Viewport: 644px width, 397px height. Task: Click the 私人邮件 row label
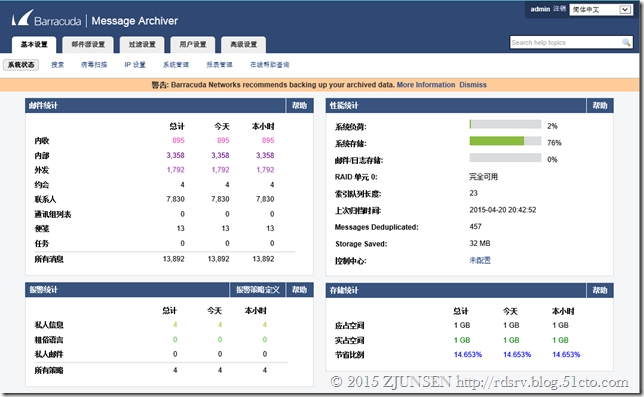click(x=49, y=354)
